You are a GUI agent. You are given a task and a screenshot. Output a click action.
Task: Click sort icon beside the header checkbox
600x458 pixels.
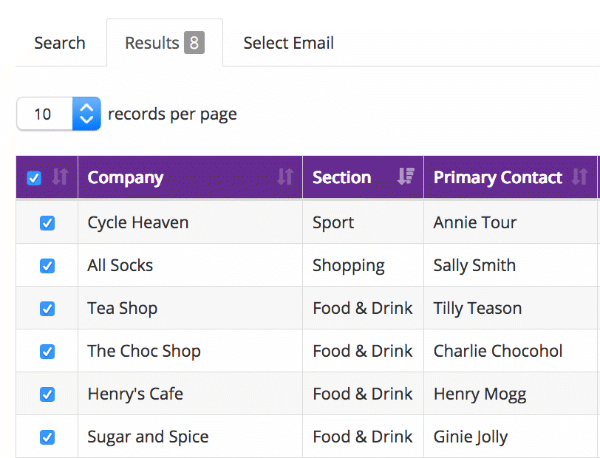pyautogui.click(x=60, y=178)
